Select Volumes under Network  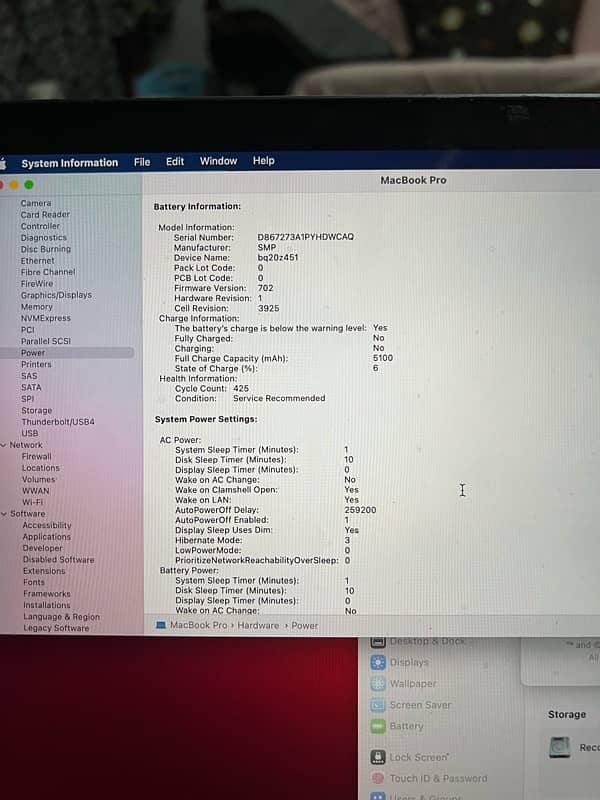click(x=38, y=480)
